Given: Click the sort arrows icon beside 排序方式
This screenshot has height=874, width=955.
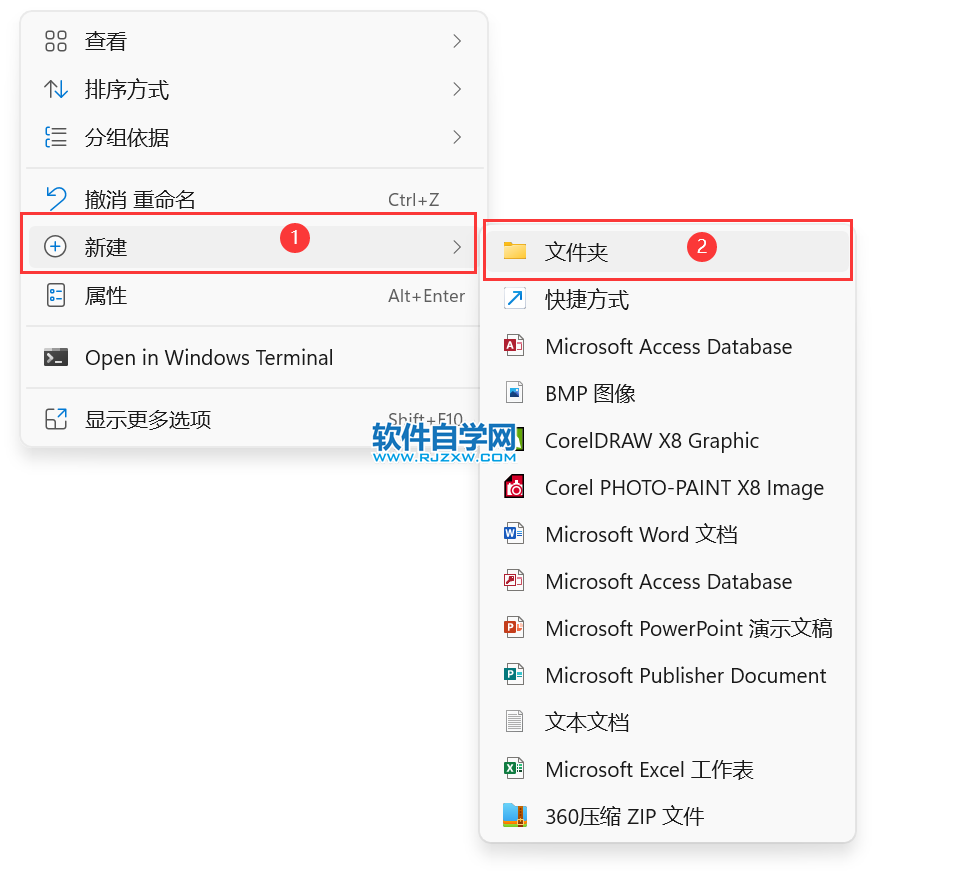Looking at the screenshot, I should pyautogui.click(x=55, y=90).
